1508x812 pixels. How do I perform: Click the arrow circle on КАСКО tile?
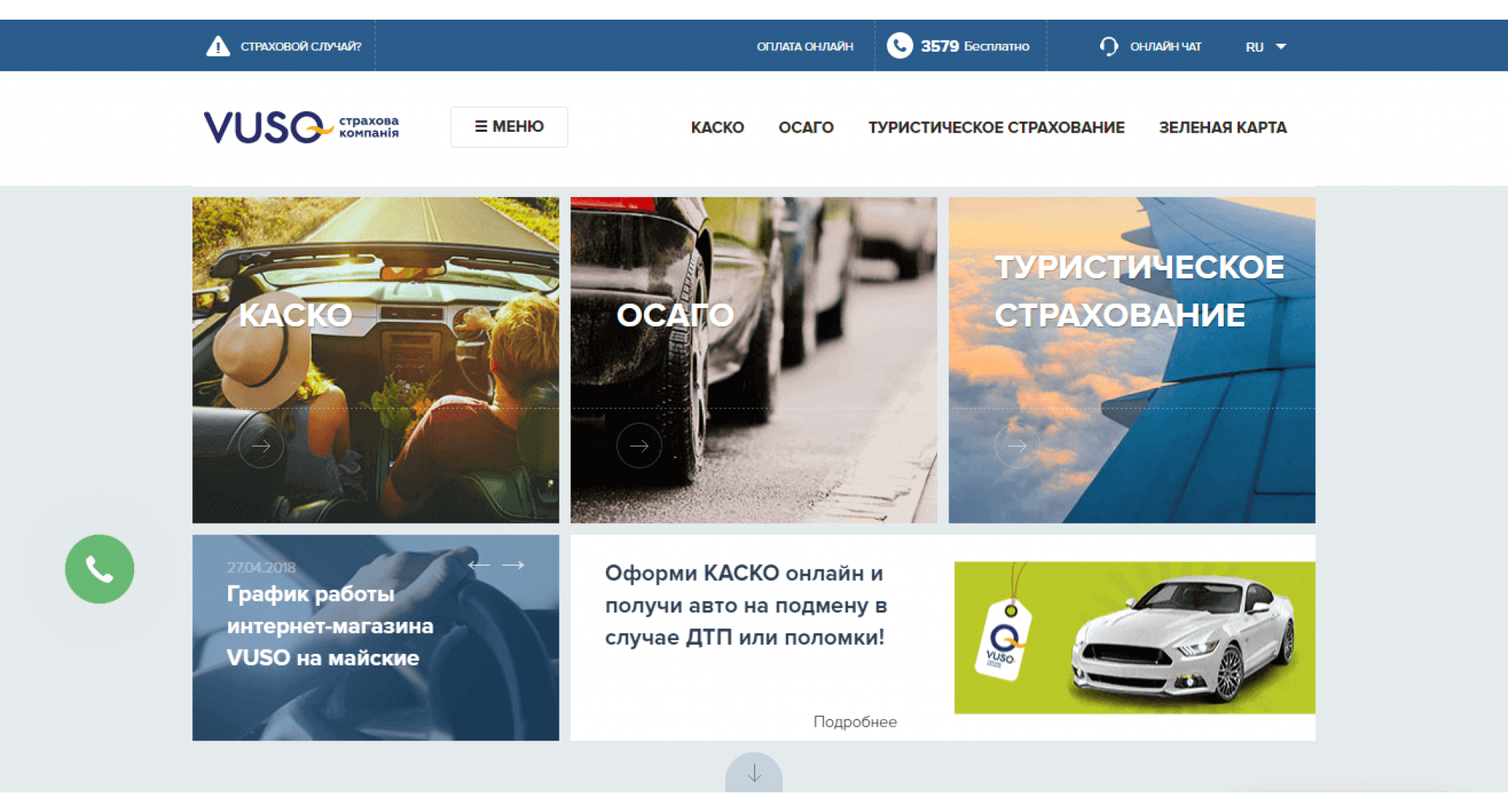click(x=261, y=446)
